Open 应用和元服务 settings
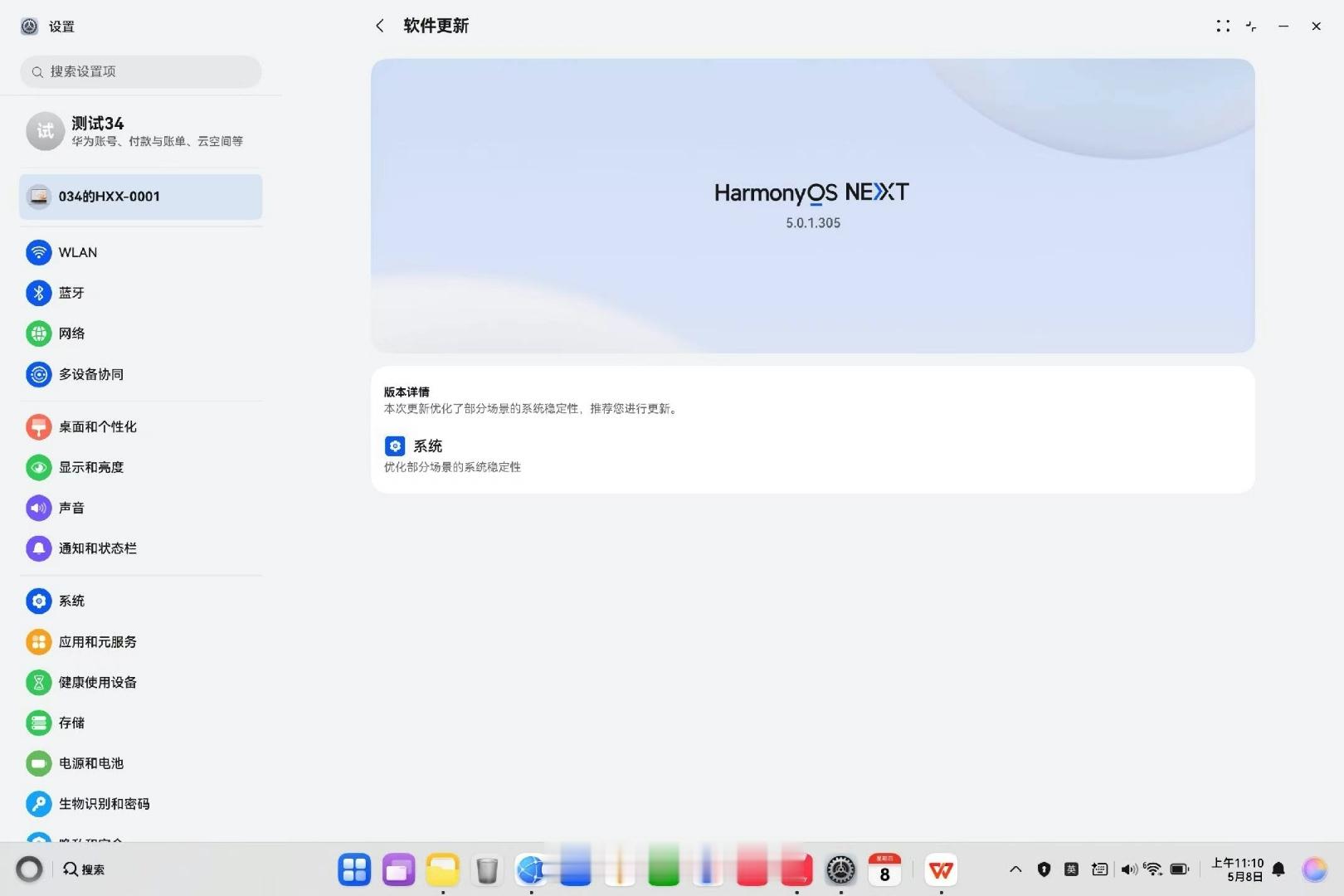The width and height of the screenshot is (1344, 896). [141, 641]
